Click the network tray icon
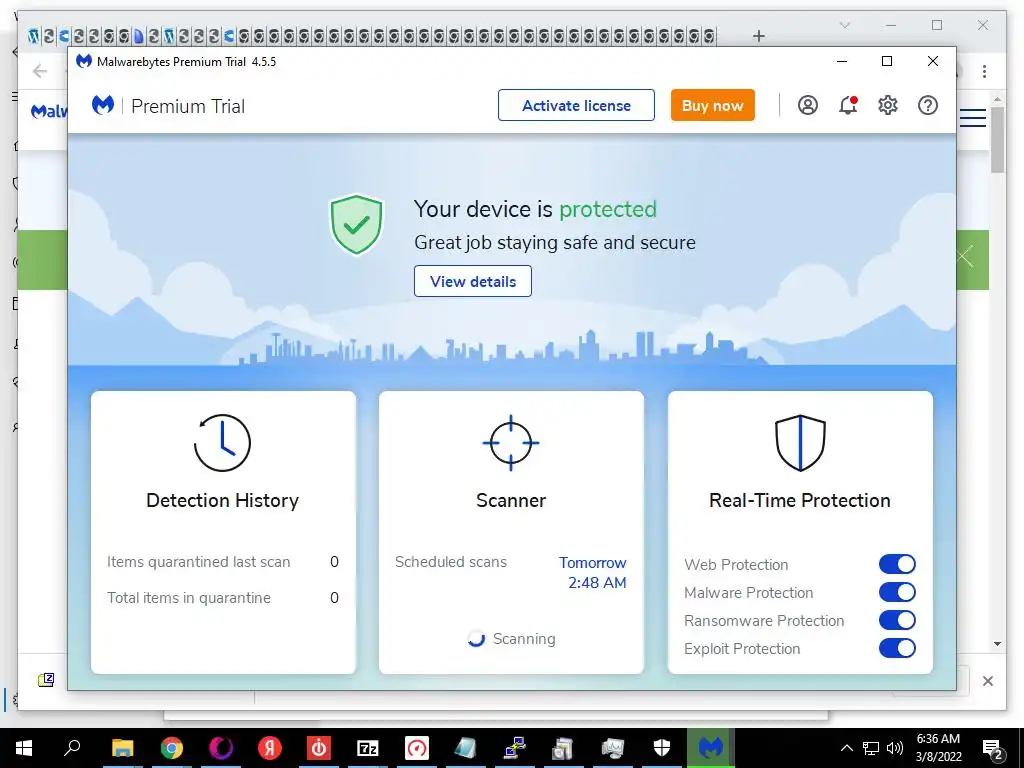Viewport: 1024px width, 768px height. point(871,748)
